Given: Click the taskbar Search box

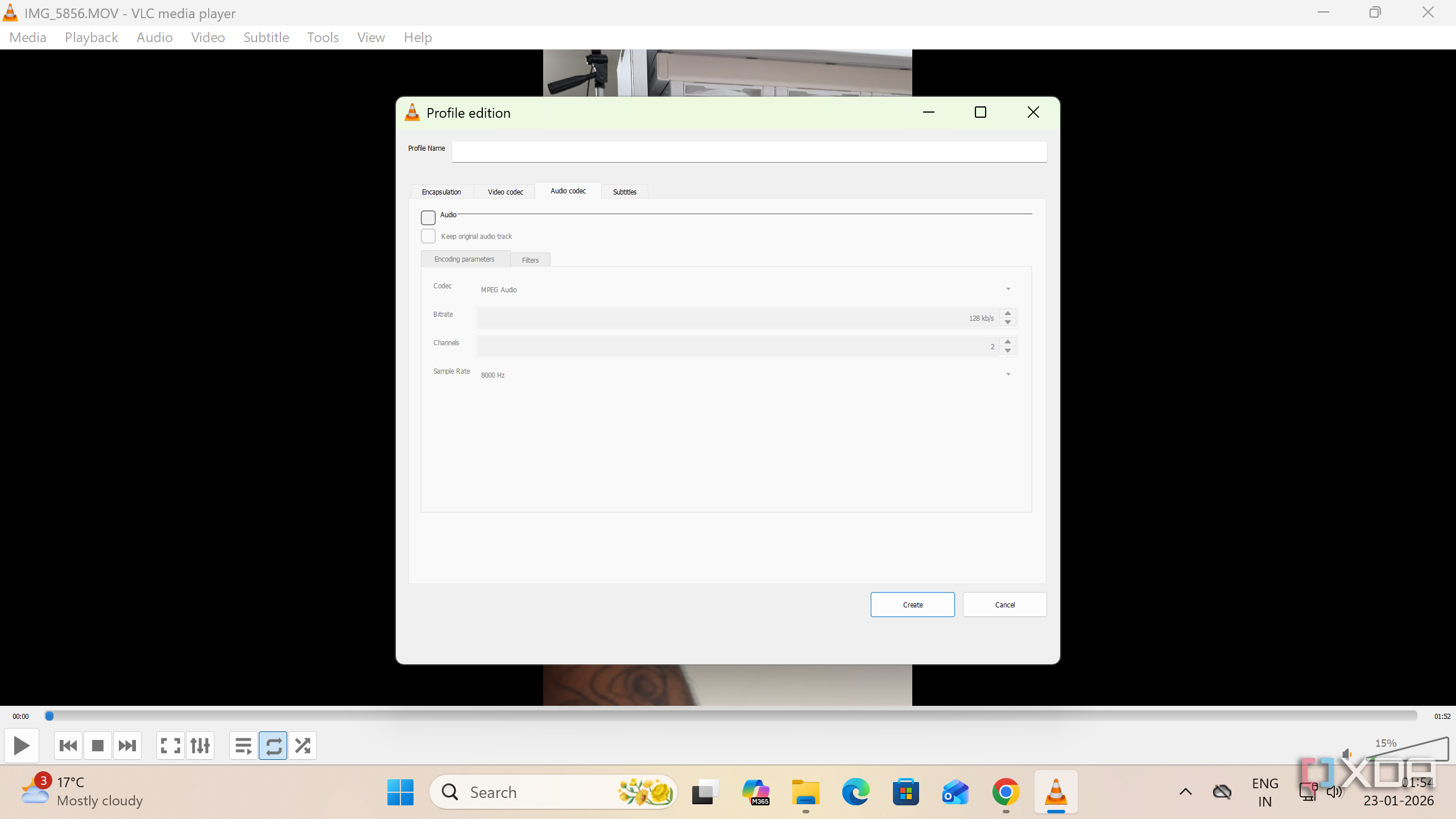Looking at the screenshot, I should [x=553, y=792].
